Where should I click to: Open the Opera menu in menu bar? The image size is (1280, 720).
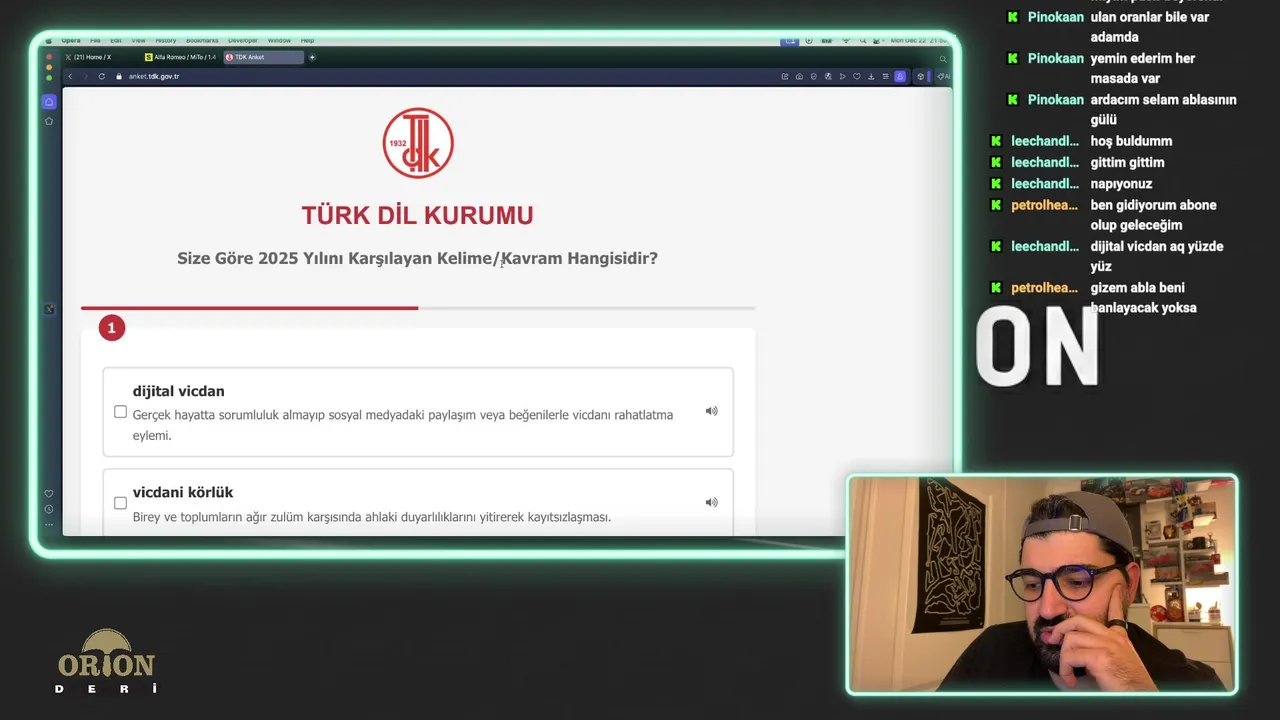point(71,40)
